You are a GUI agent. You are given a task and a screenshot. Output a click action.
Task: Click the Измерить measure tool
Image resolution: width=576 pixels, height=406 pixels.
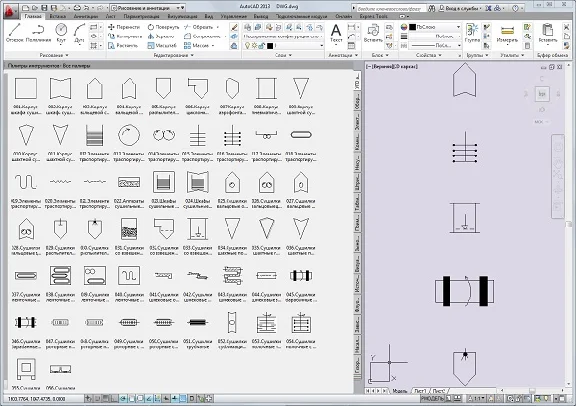507,34
